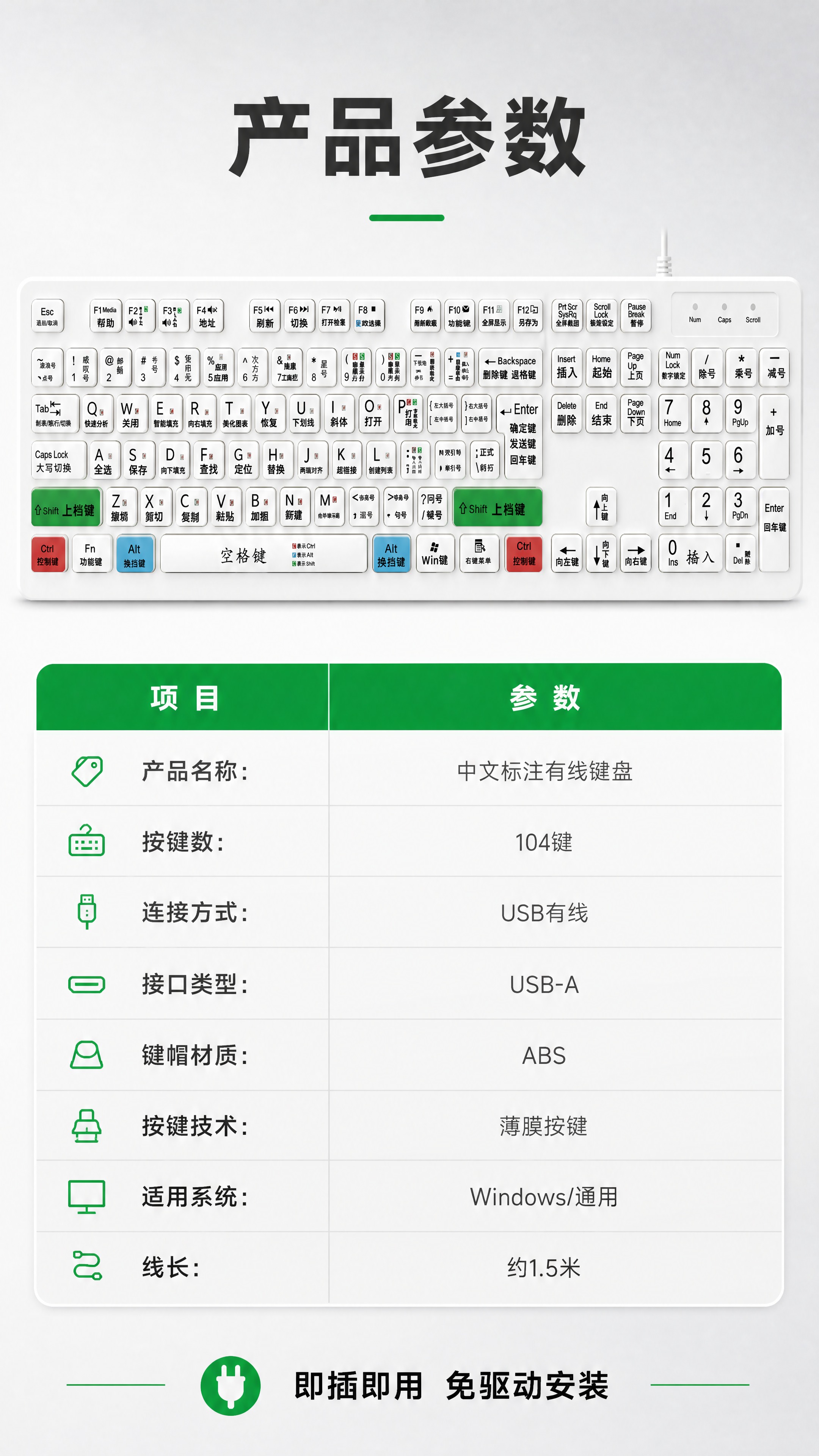Viewport: 819px width, 1456px height.
Task: Click the USB有线 value
Action: click(x=544, y=913)
